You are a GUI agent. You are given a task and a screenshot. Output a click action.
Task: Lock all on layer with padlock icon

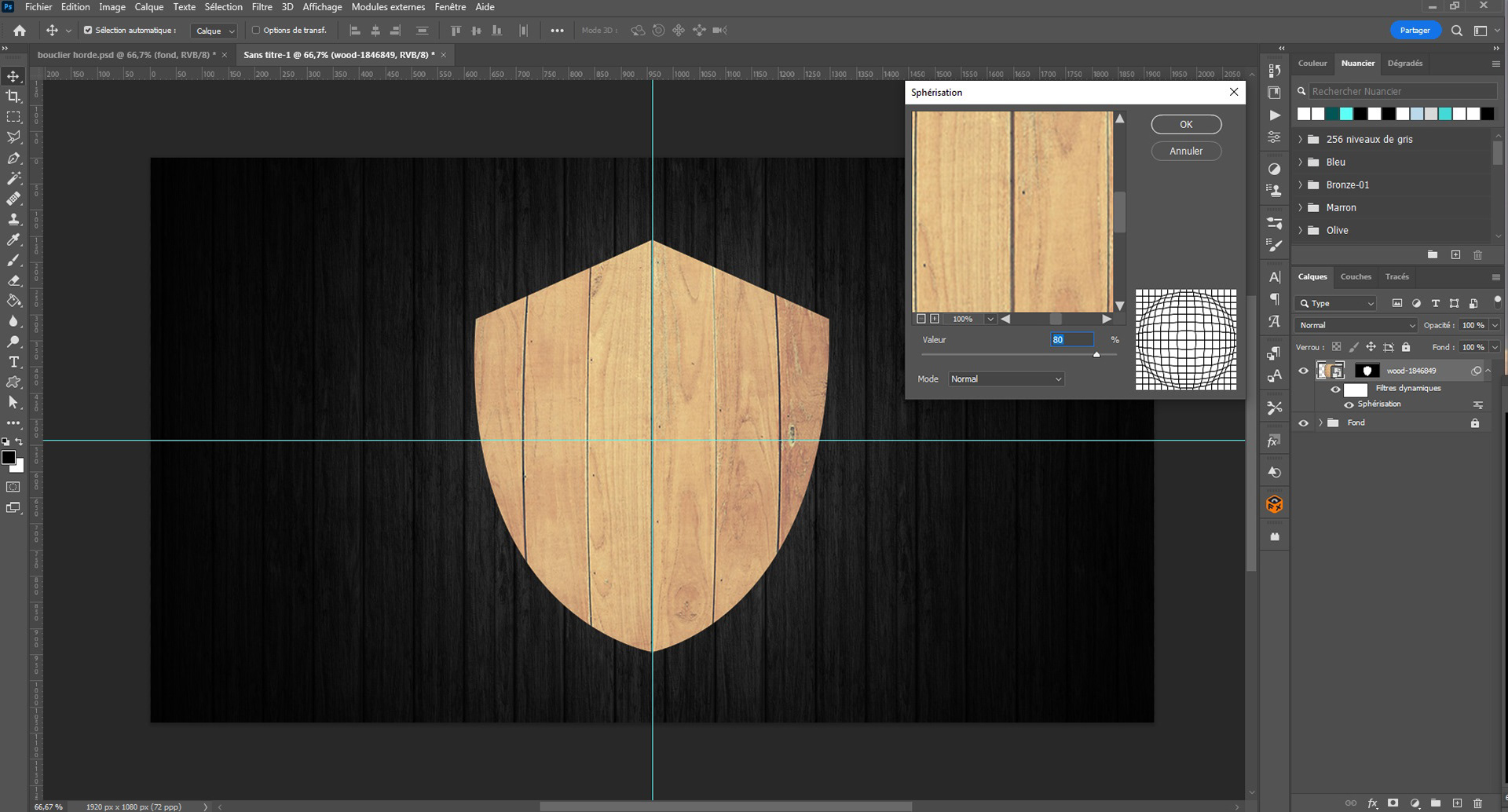click(x=1406, y=347)
